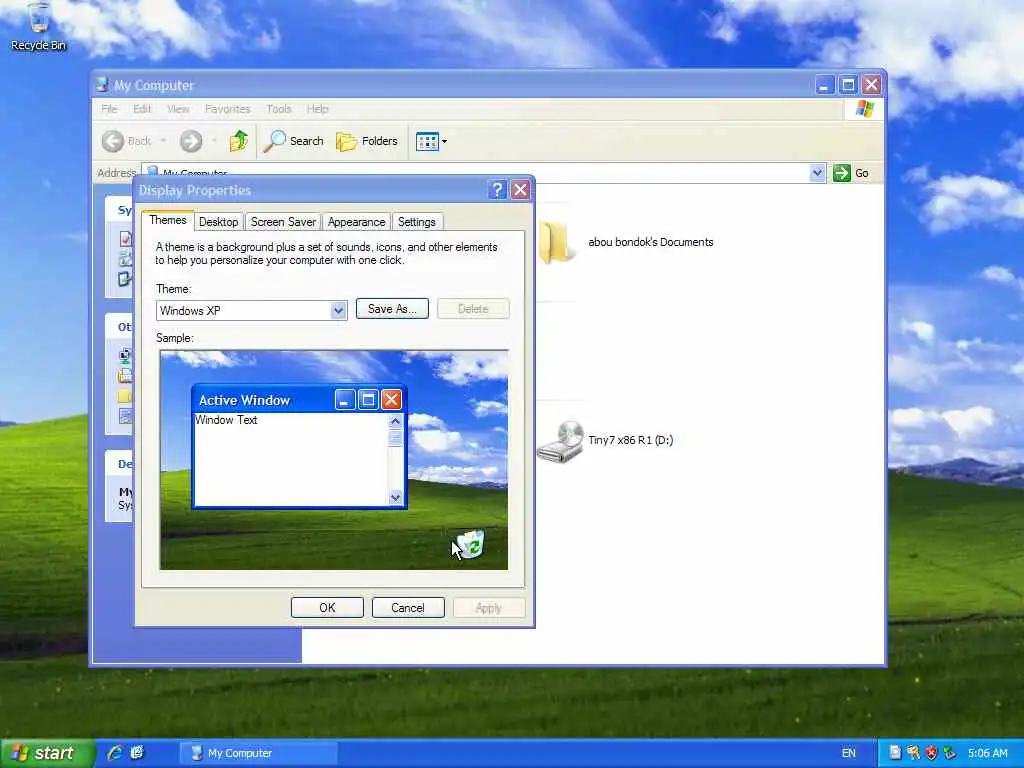Open the Tools menu in My Computer
Viewport: 1024px width, 768px height.
(278, 109)
